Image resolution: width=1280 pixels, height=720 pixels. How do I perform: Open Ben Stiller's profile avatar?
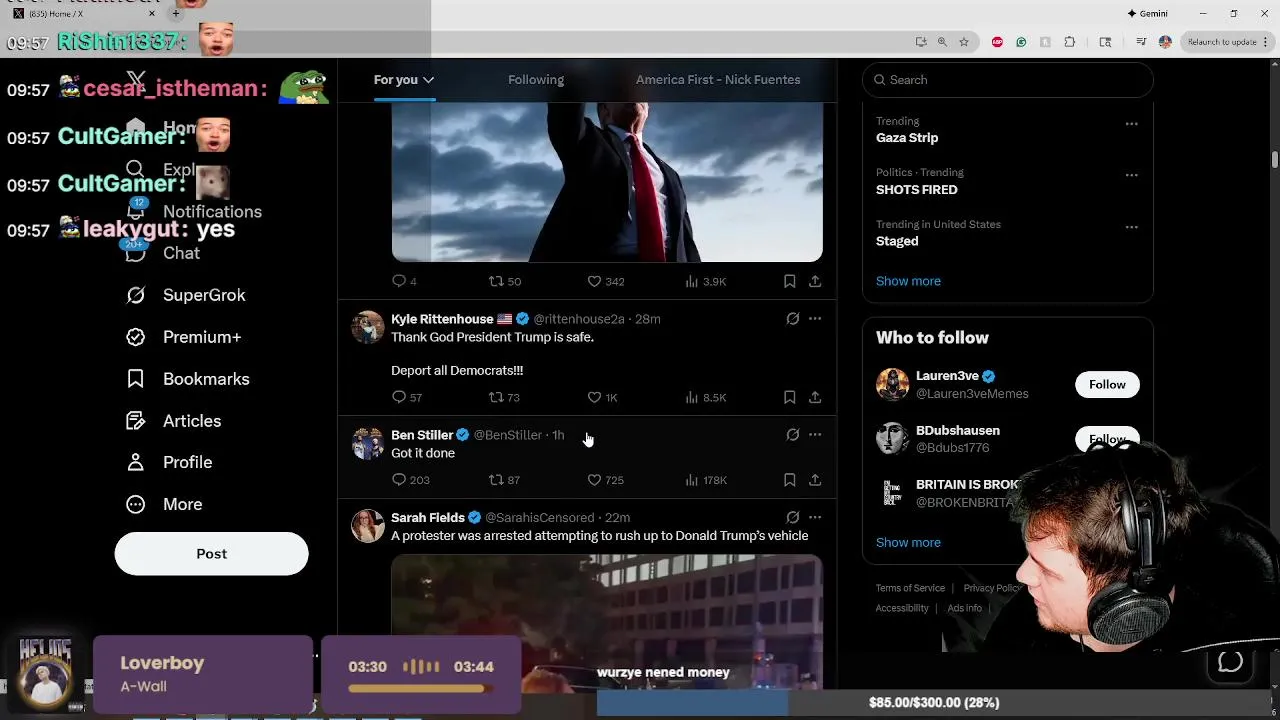pyautogui.click(x=367, y=444)
